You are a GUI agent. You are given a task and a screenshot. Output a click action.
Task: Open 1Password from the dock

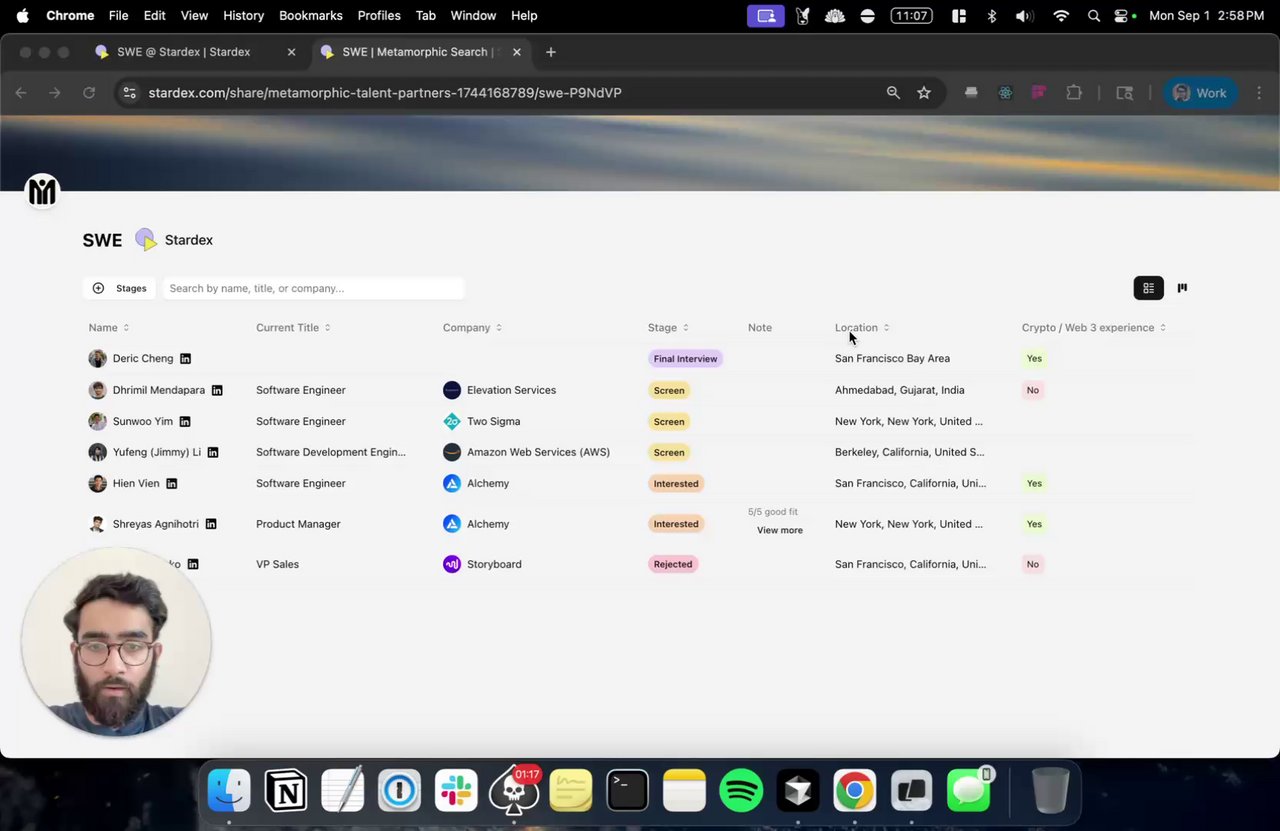pos(399,791)
